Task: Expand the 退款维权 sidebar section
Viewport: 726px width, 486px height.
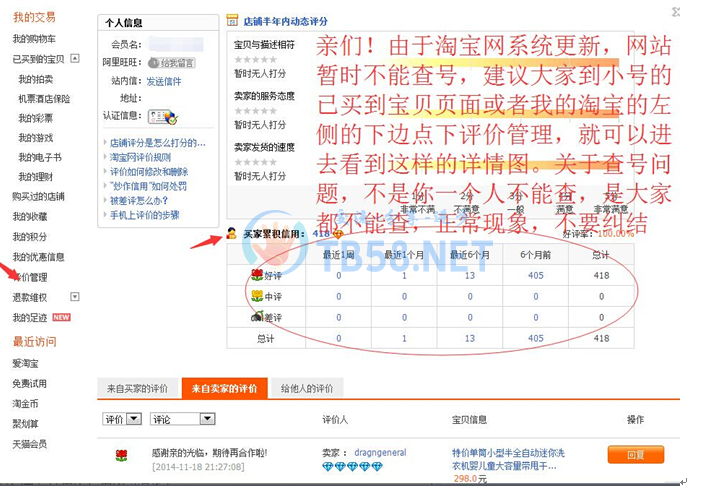Action: click(x=74, y=297)
